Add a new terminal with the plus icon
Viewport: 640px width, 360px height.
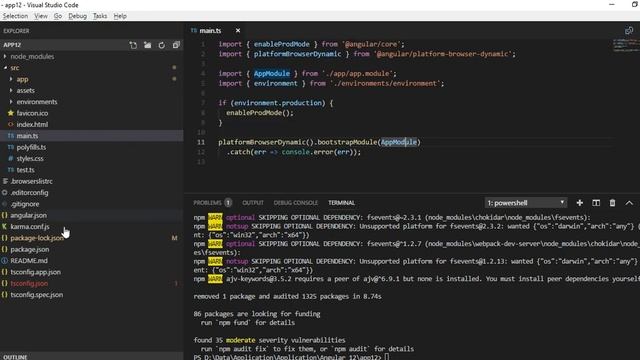point(580,203)
